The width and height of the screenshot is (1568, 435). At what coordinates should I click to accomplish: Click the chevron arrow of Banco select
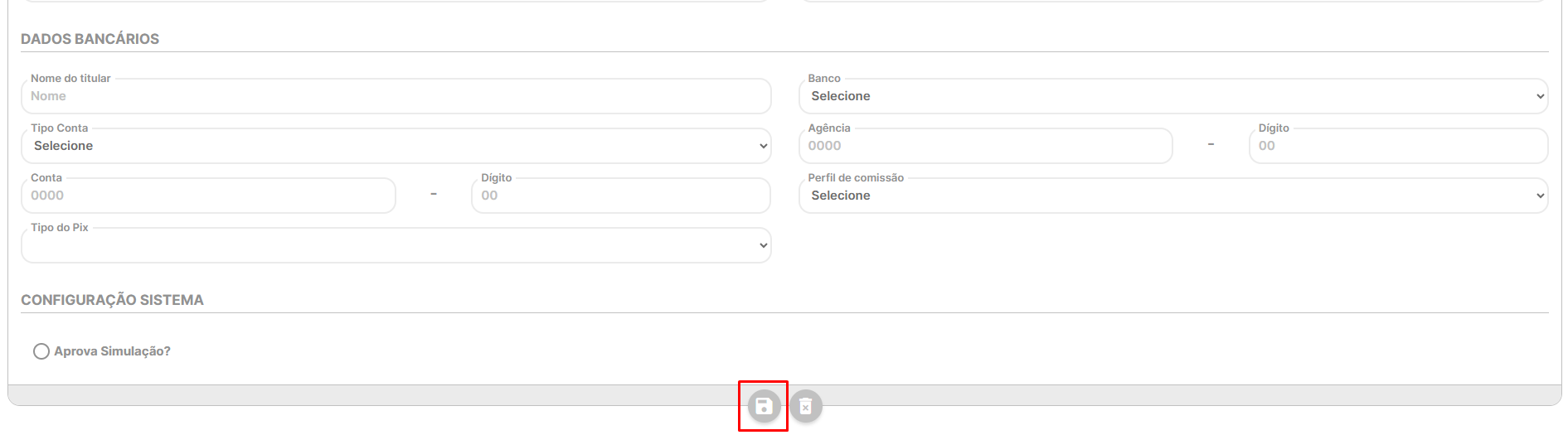[1540, 96]
